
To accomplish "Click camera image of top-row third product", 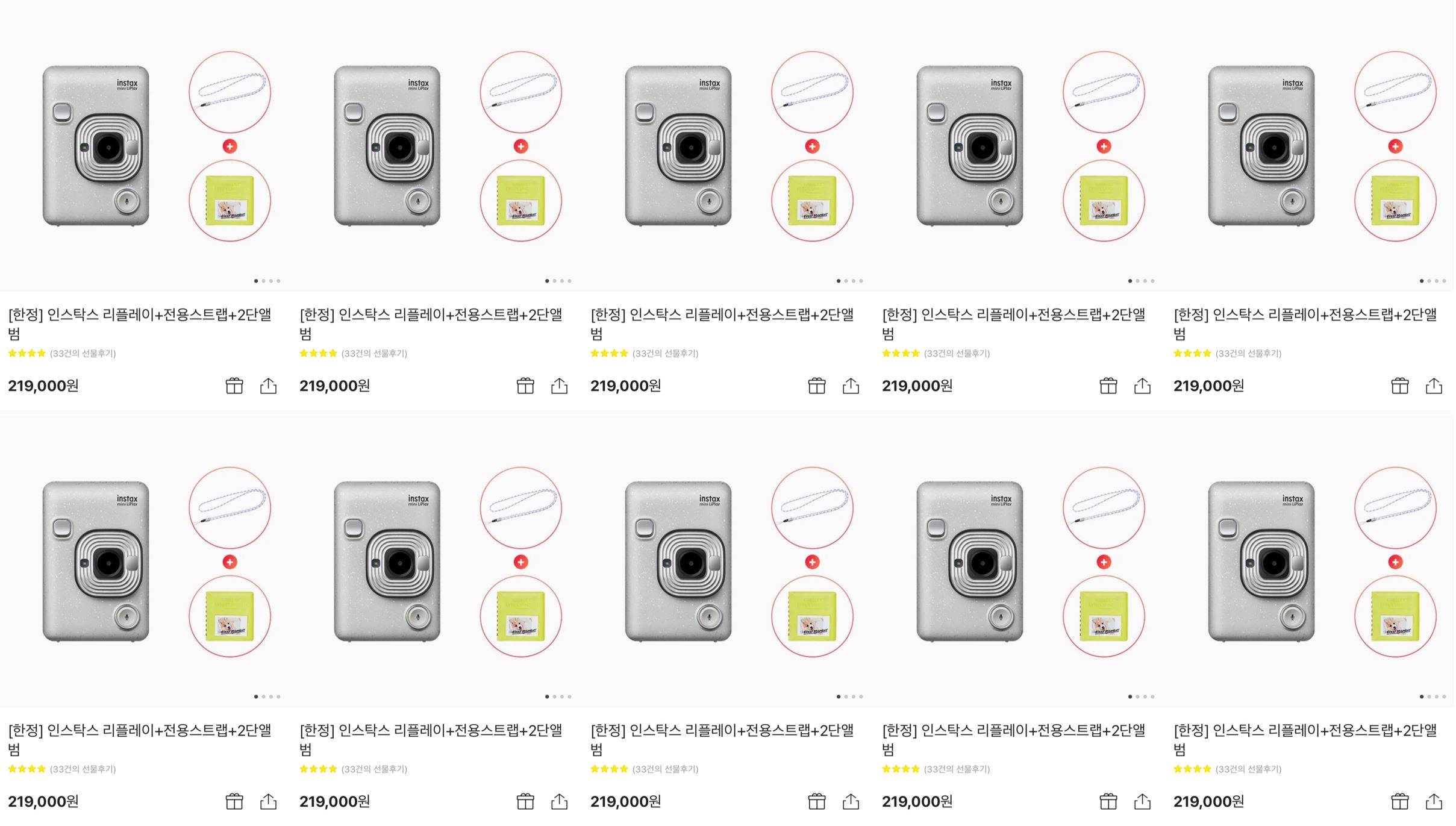I will [678, 146].
